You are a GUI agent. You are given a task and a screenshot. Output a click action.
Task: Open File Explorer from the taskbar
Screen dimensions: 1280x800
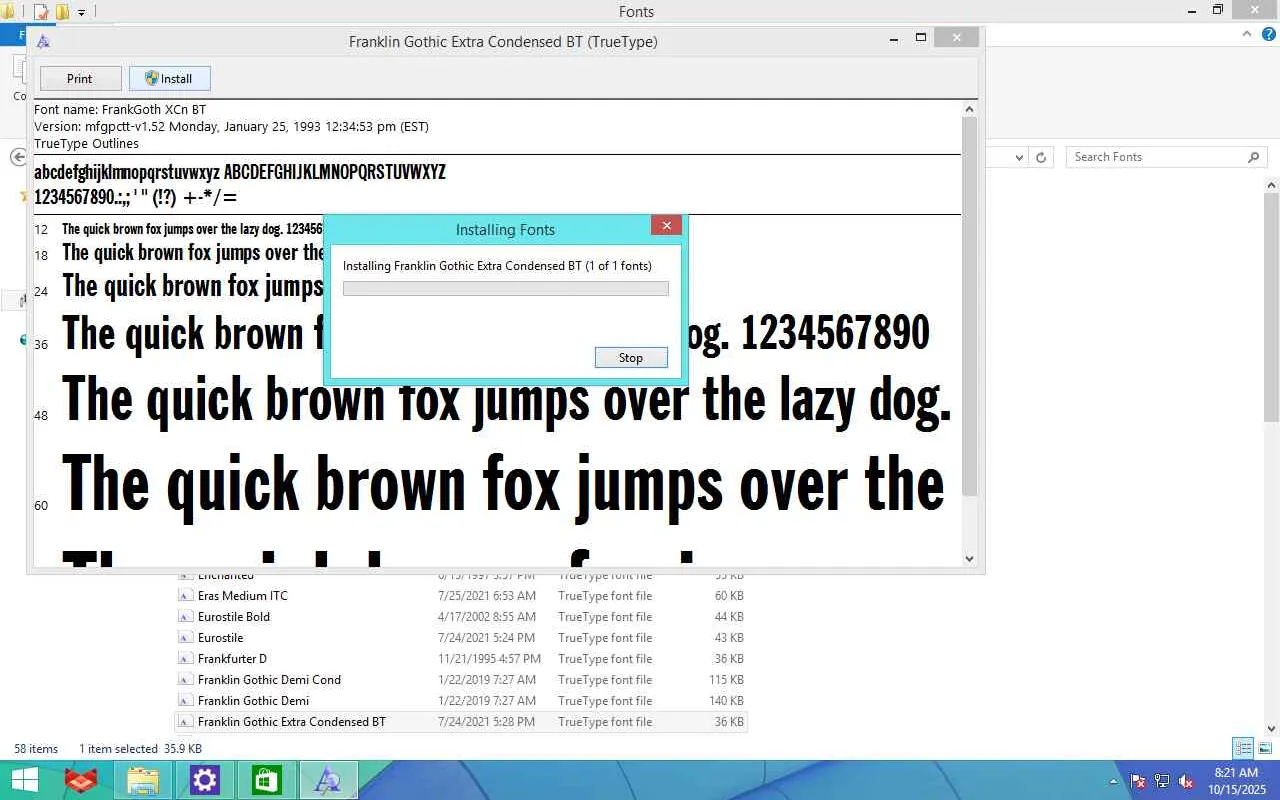[143, 780]
